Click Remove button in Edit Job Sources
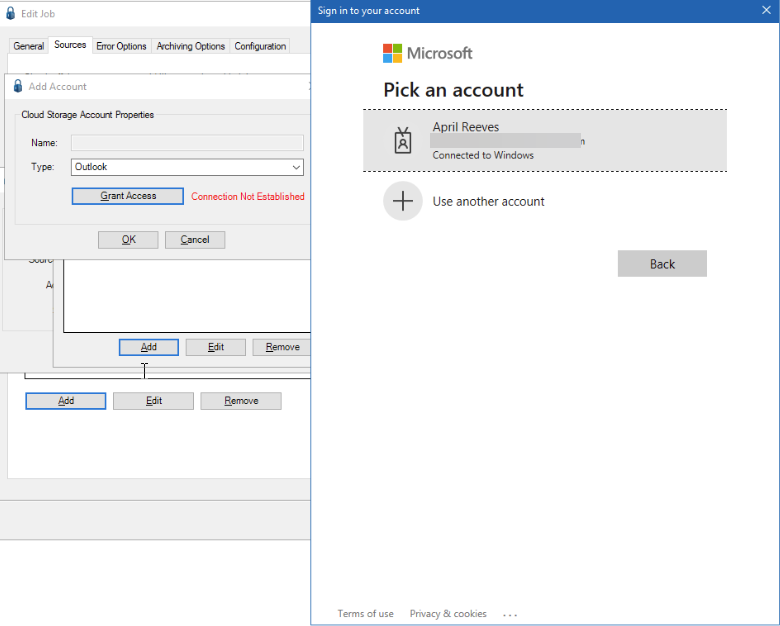The width and height of the screenshot is (780, 626). (241, 401)
